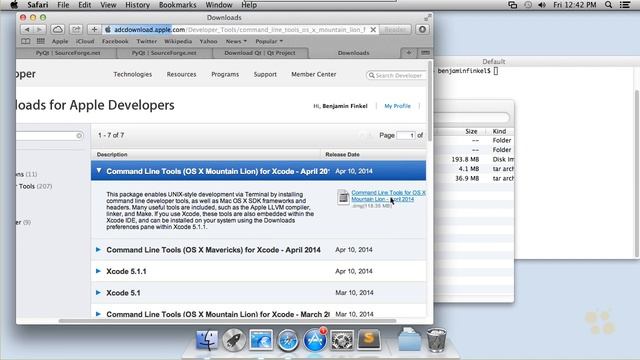Open Technologies navigation link

pyautogui.click(x=133, y=74)
